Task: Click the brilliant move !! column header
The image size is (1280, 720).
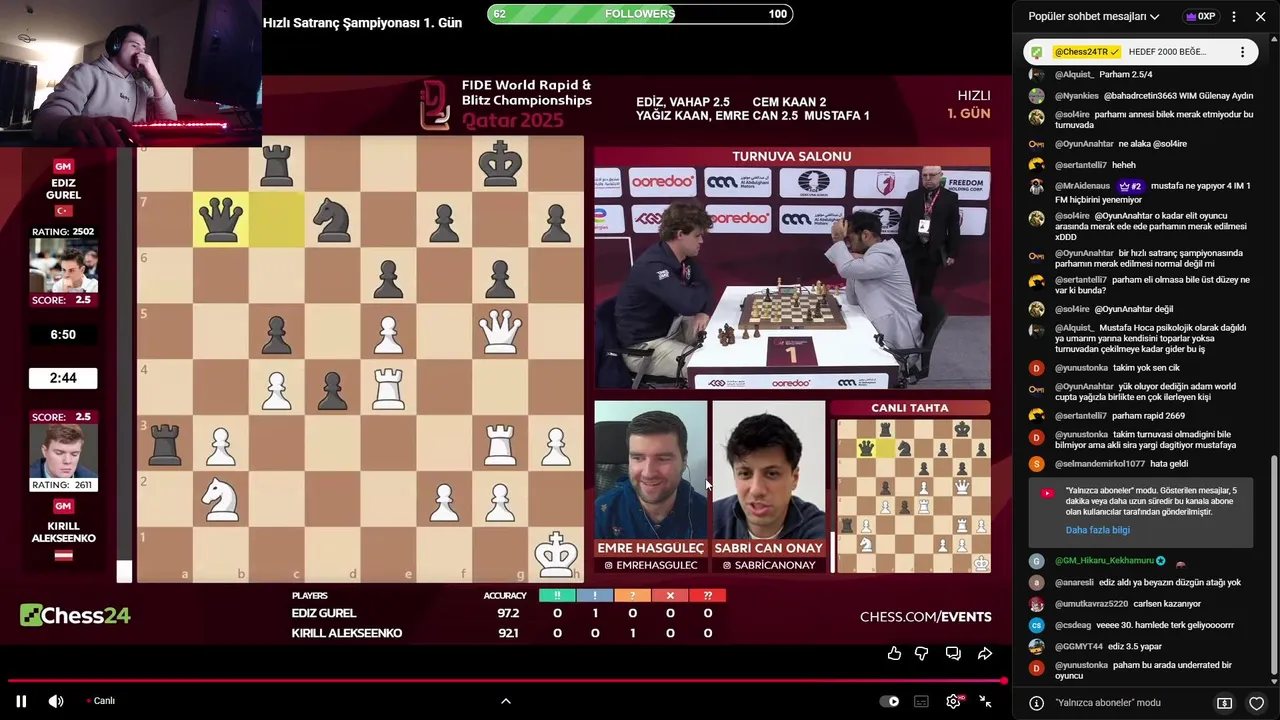Action: (557, 595)
